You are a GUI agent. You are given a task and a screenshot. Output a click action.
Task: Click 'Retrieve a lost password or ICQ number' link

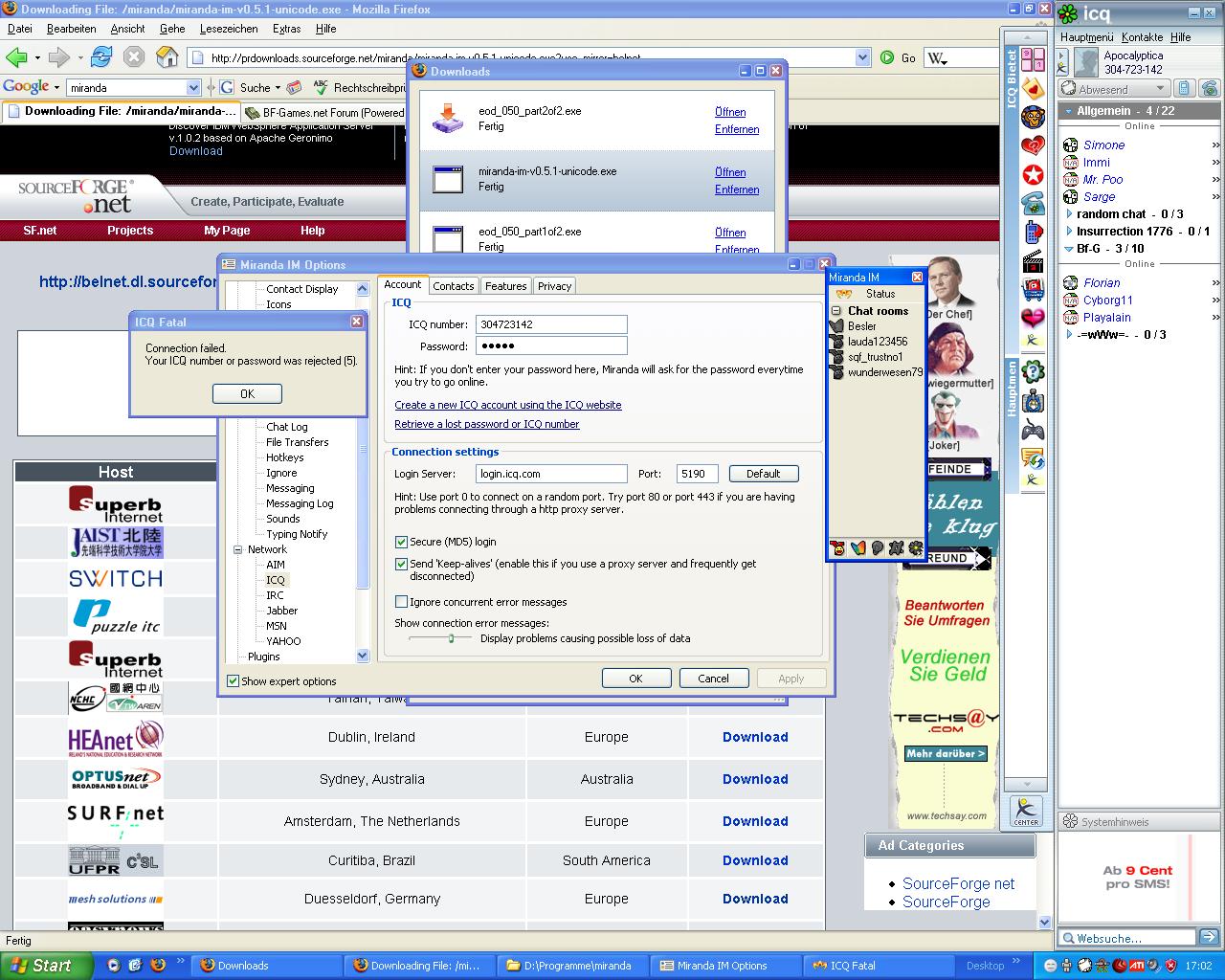pyautogui.click(x=487, y=424)
